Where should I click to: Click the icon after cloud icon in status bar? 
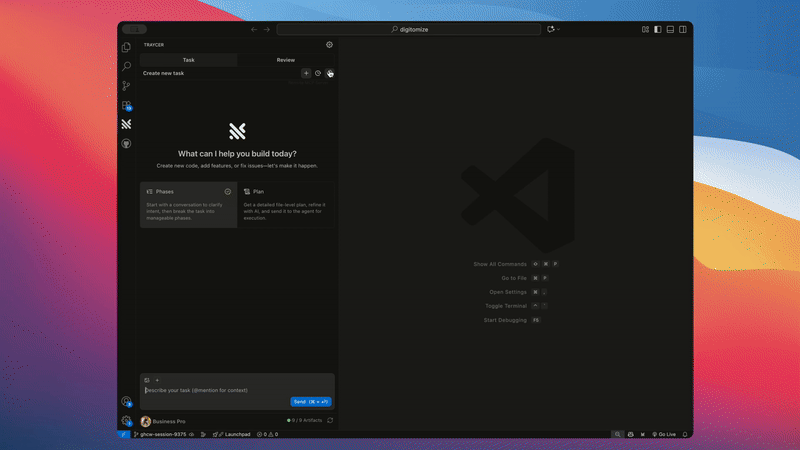click(203, 434)
